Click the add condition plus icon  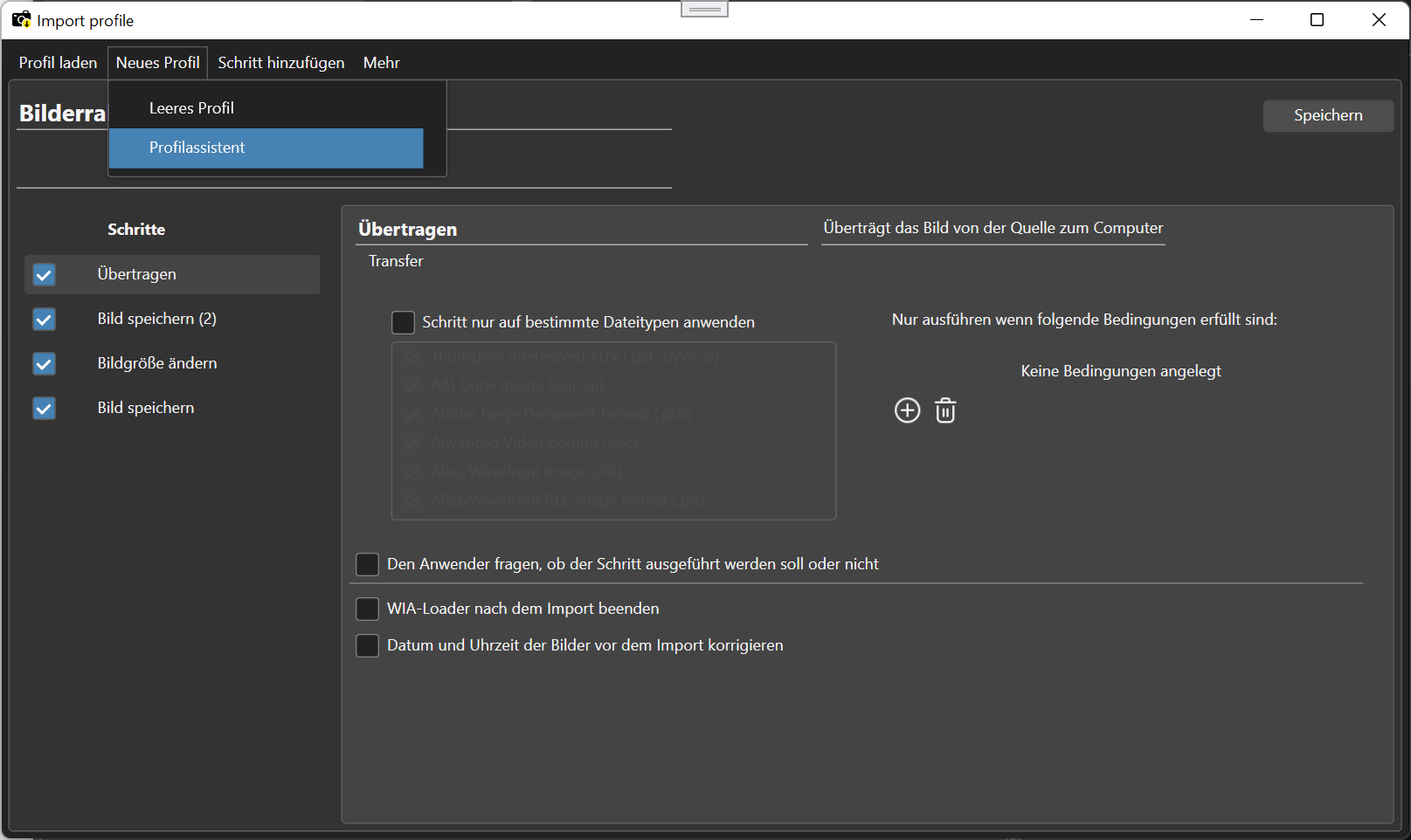[x=907, y=410]
